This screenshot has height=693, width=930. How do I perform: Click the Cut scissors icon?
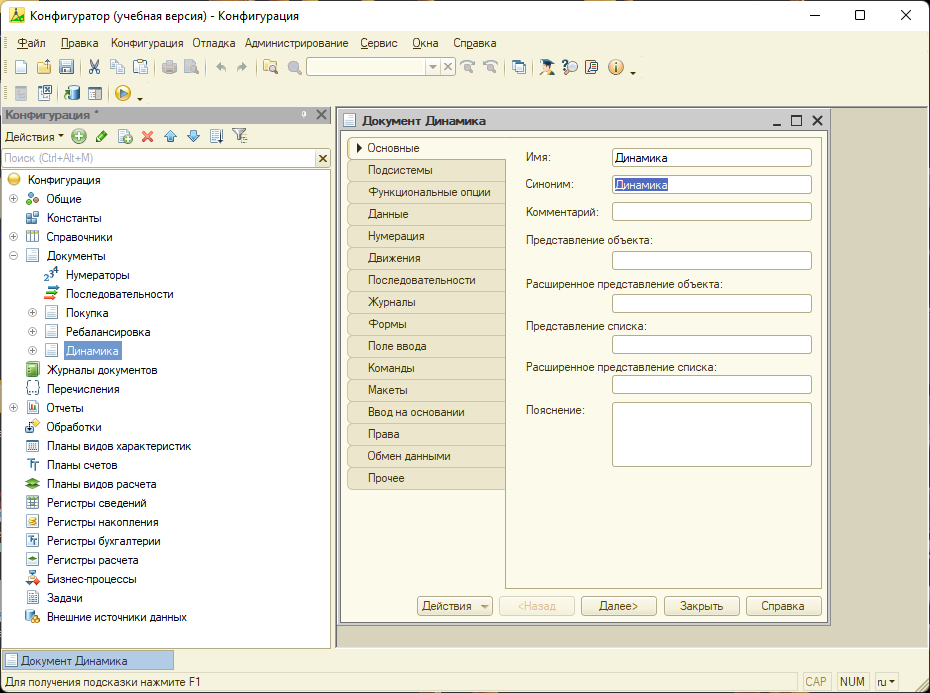(94, 67)
